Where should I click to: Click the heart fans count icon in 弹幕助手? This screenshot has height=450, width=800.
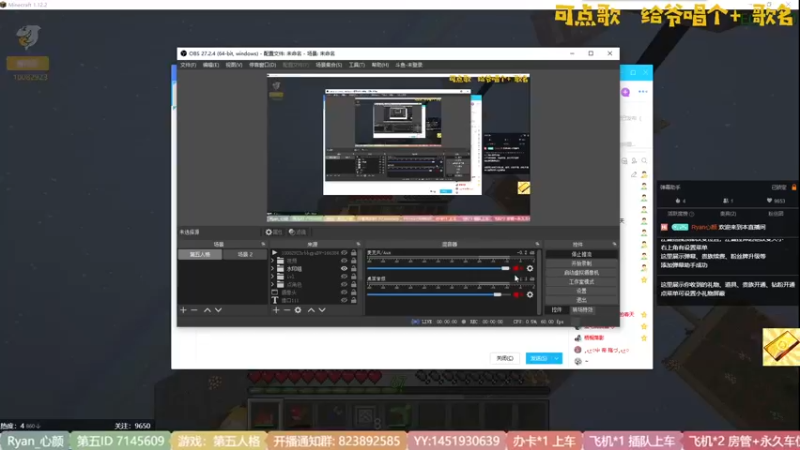[769, 201]
